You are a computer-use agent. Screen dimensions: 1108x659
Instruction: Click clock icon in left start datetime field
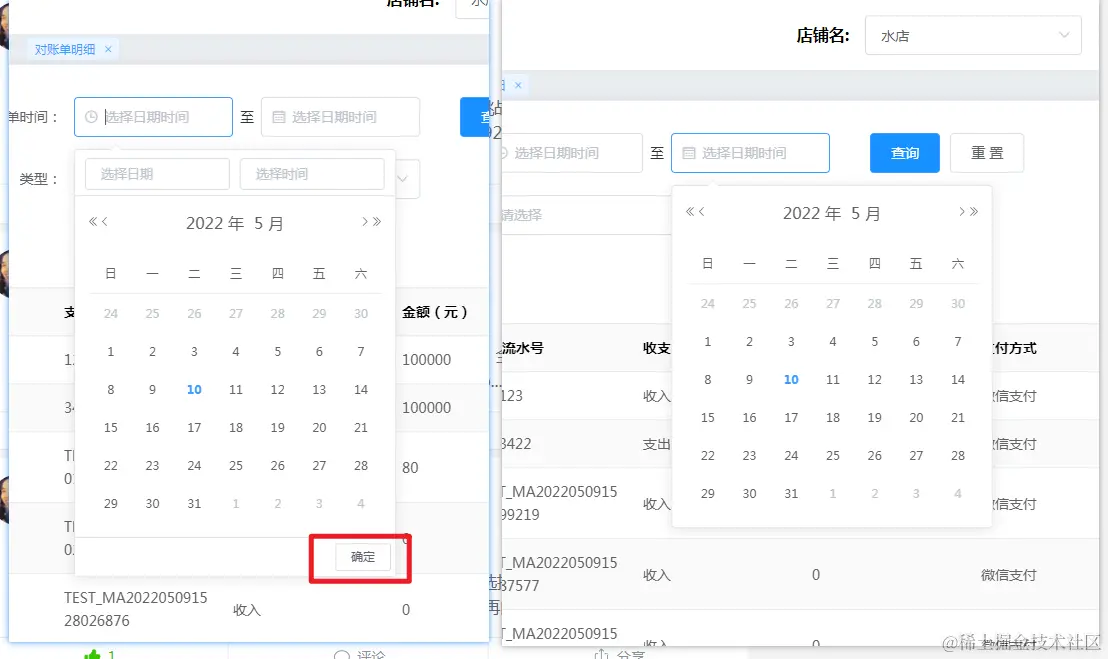(x=91, y=117)
